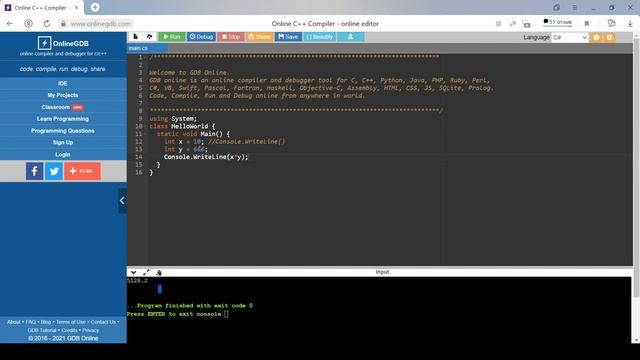Close the Online C++ Compiler browser tab

pos(76,8)
